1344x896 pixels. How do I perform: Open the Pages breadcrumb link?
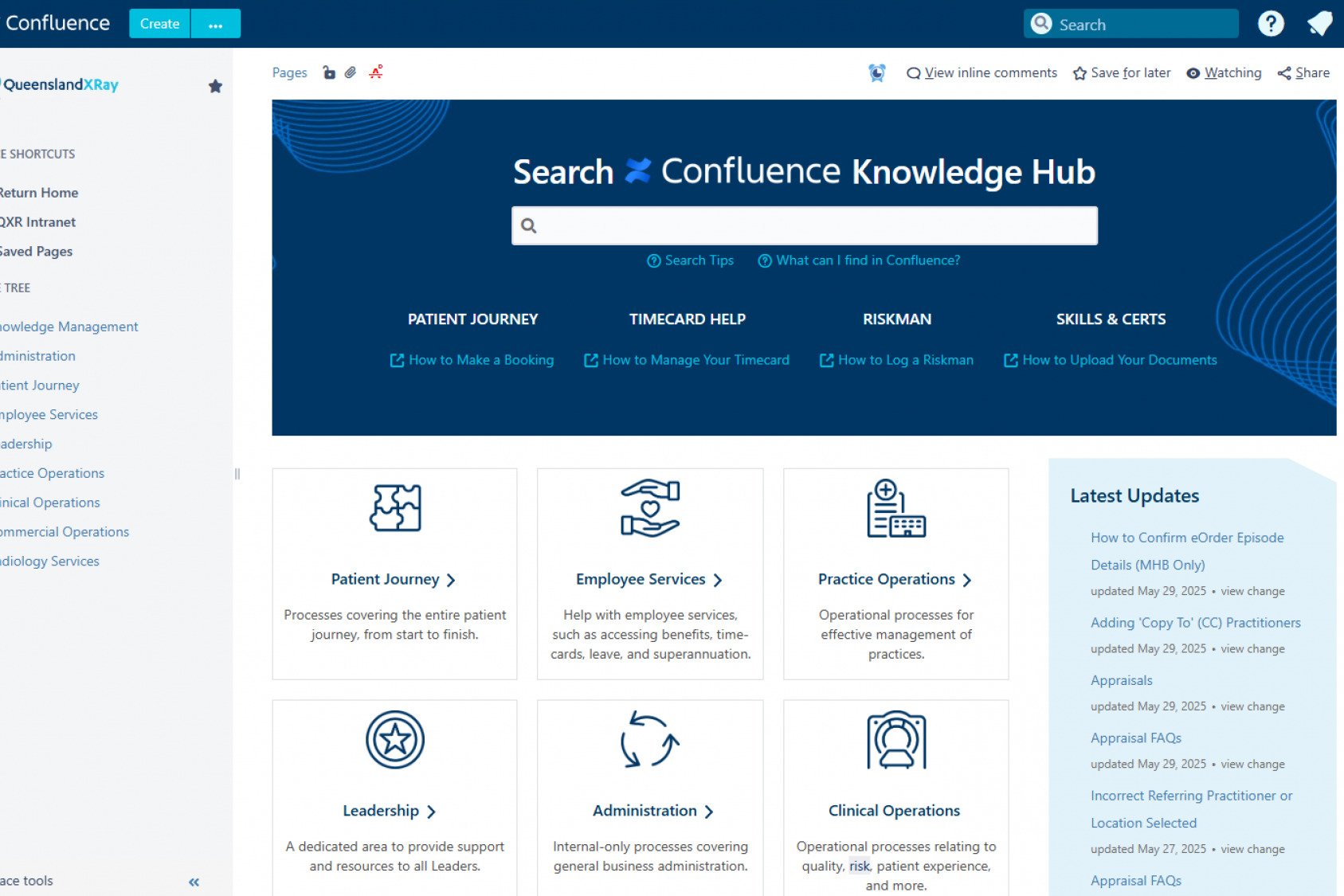289,72
